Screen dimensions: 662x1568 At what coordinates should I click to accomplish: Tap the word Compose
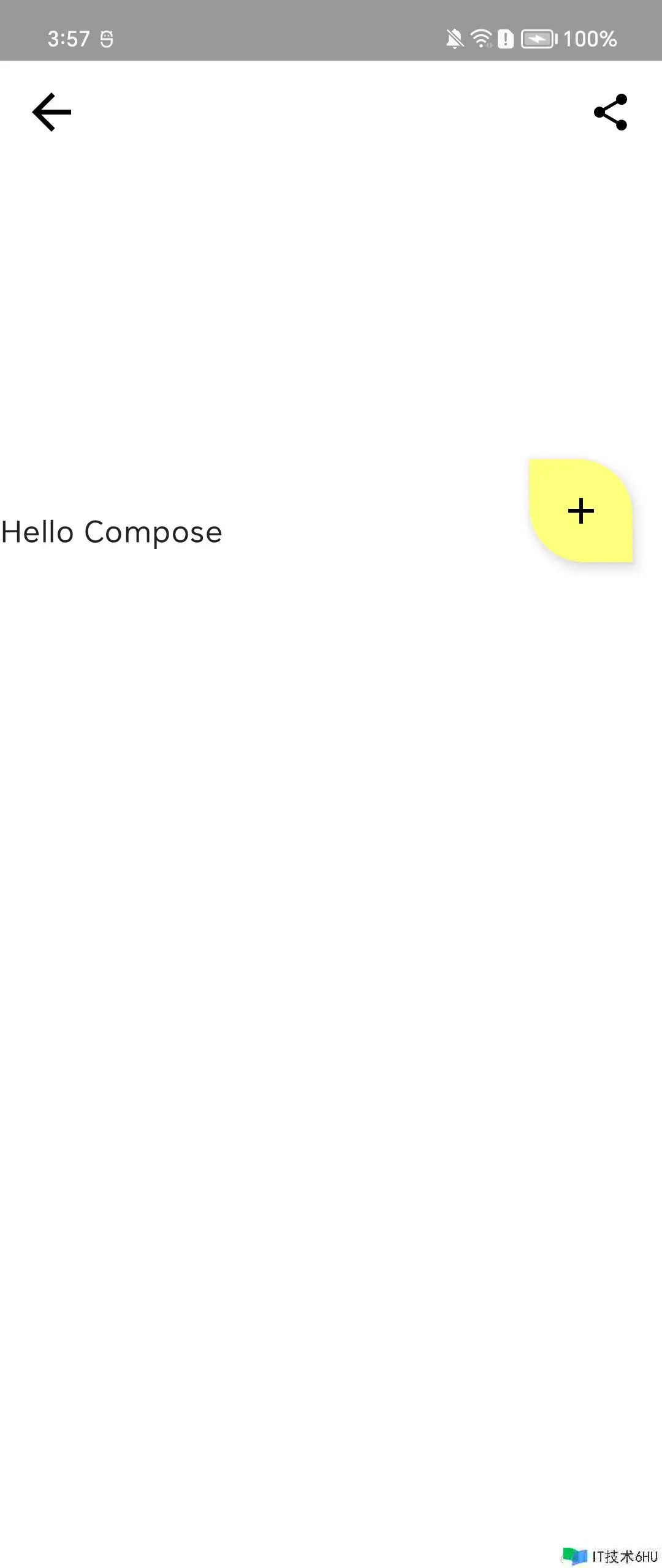153,533
